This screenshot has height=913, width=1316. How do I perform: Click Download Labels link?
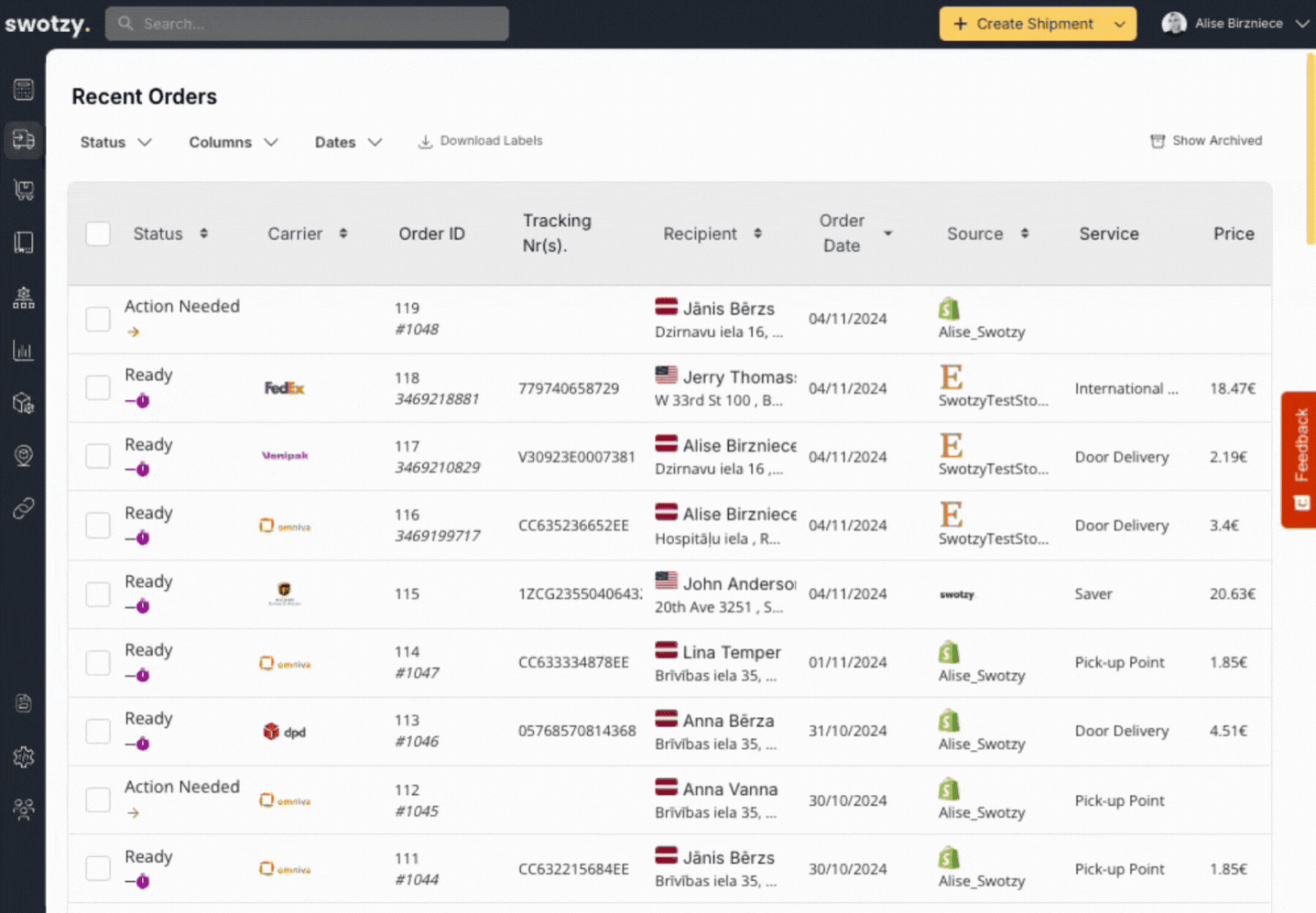pyautogui.click(x=481, y=141)
